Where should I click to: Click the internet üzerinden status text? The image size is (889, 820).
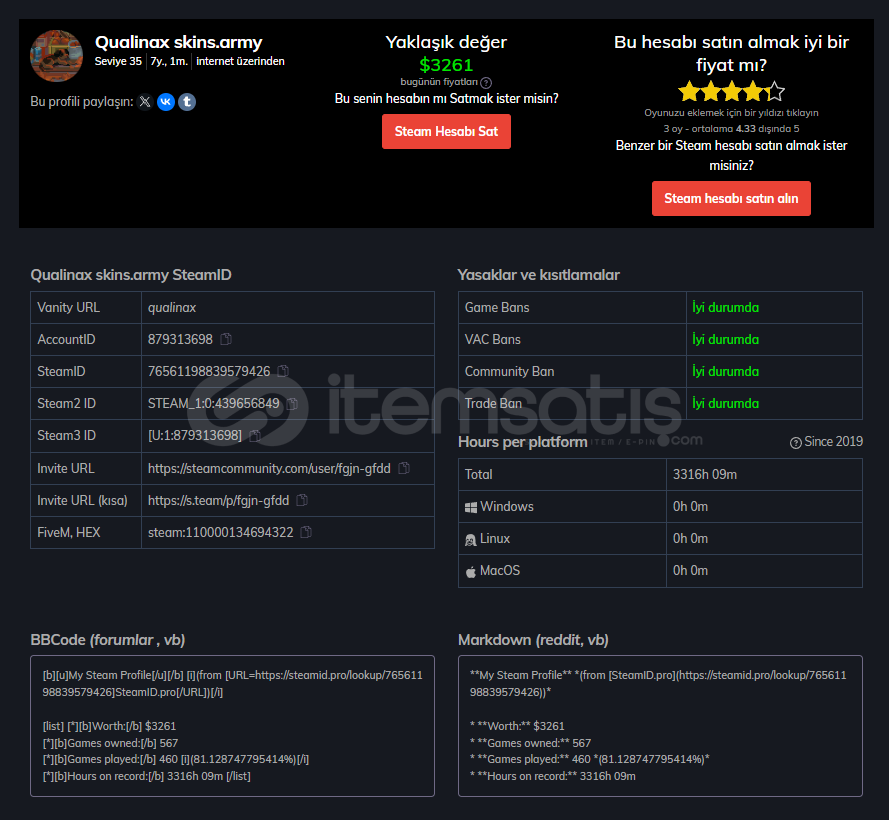[x=240, y=61]
